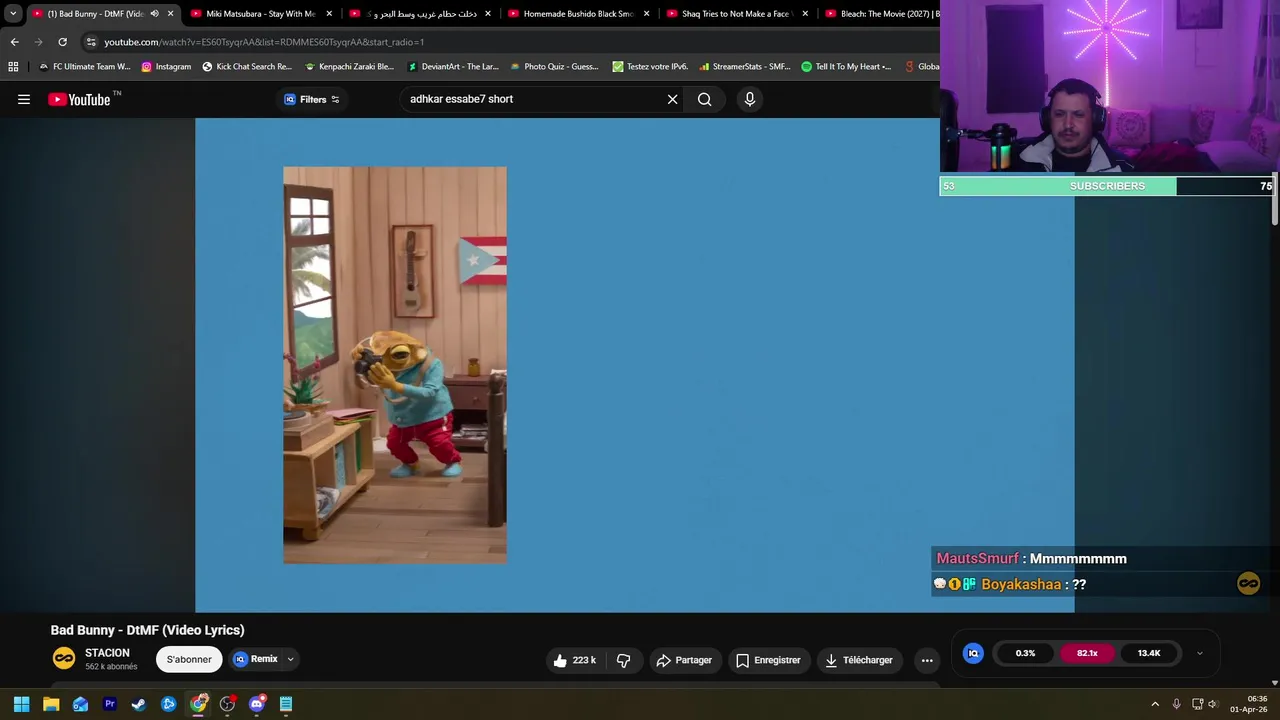Click the 82.1x vidIQ stat pill
The height and width of the screenshot is (720, 1280).
pyautogui.click(x=1087, y=653)
